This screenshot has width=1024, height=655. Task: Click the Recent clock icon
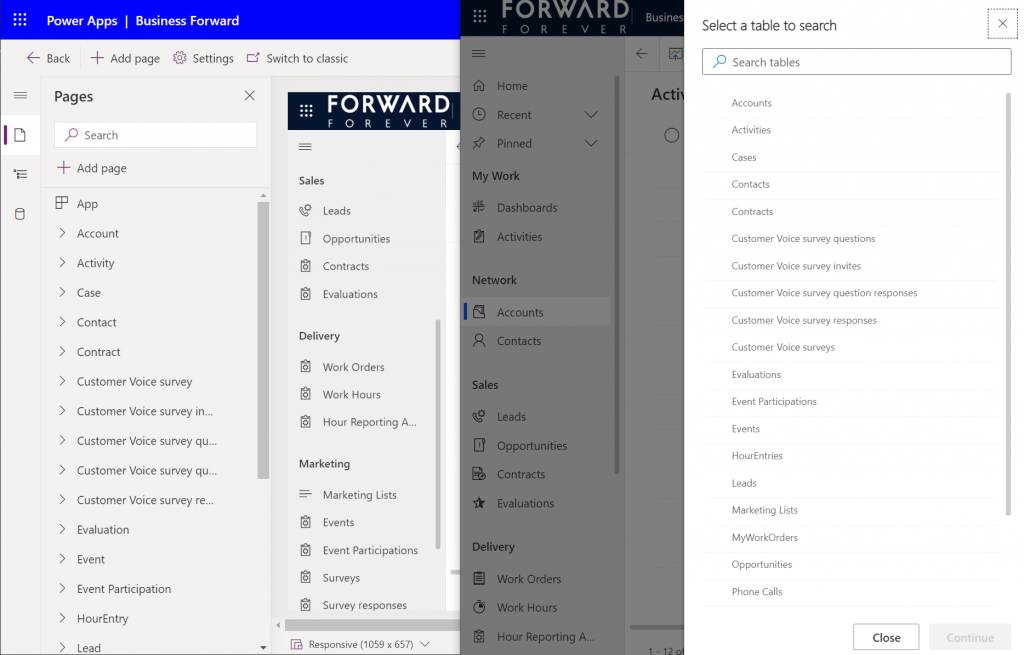tap(479, 114)
